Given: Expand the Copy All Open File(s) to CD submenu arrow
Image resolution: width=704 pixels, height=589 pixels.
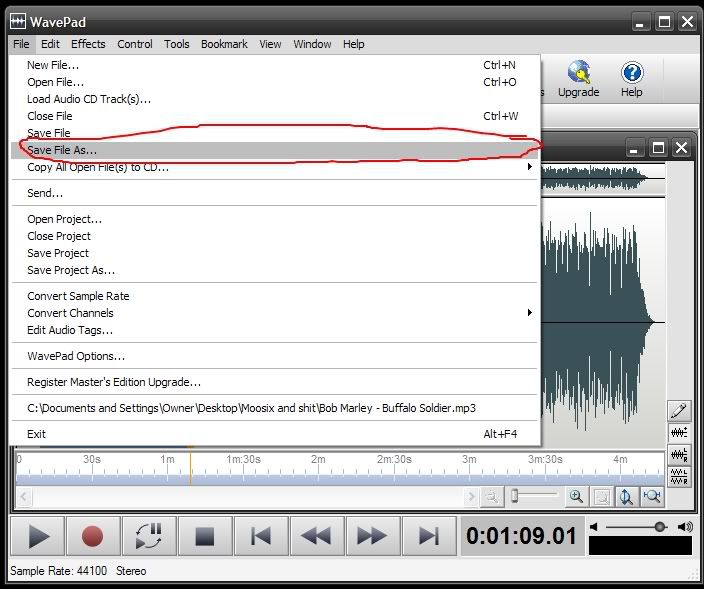Looking at the screenshot, I should point(530,167).
